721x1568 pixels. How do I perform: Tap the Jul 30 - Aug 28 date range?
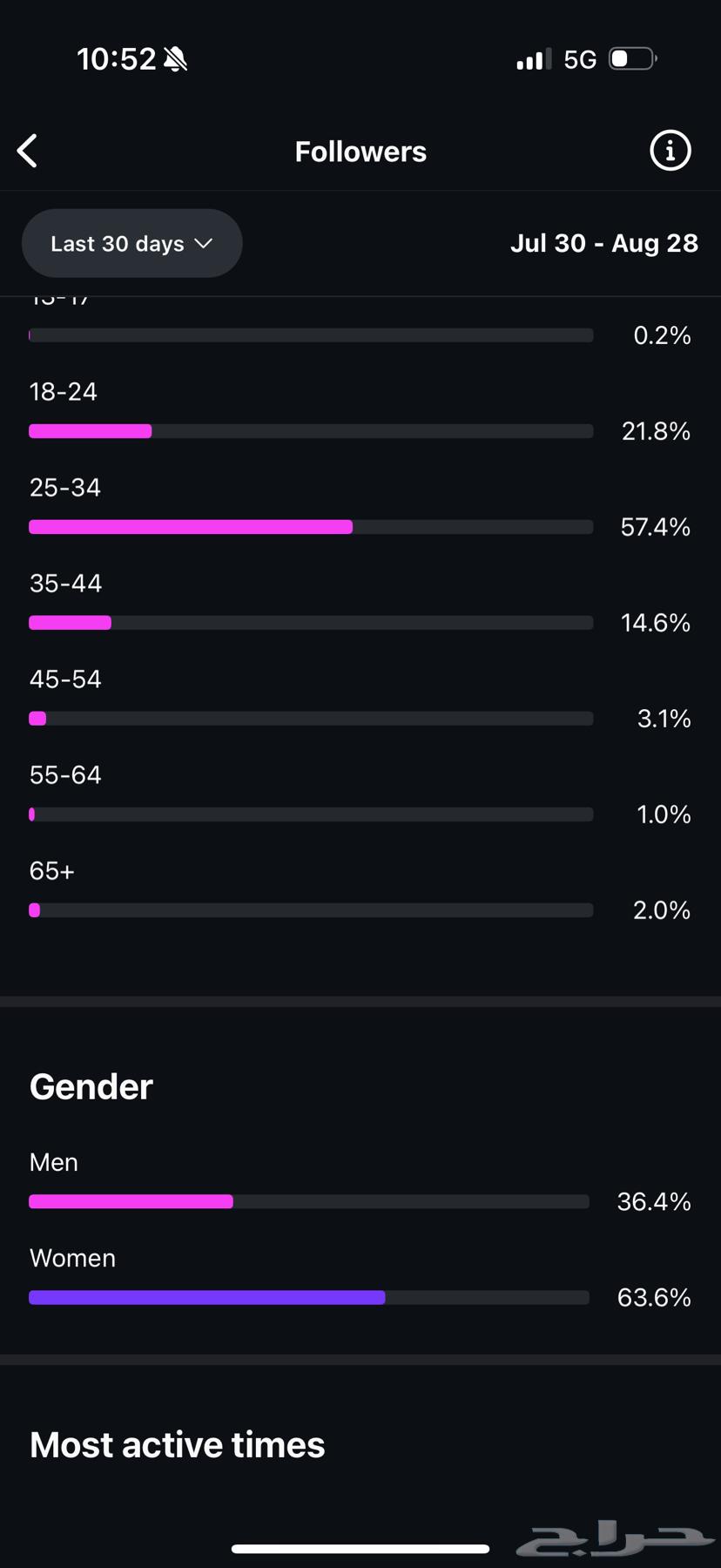(603, 243)
